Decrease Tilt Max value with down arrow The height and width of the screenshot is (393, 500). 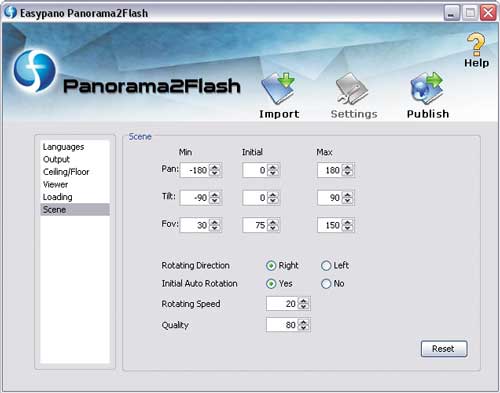[x=347, y=201]
